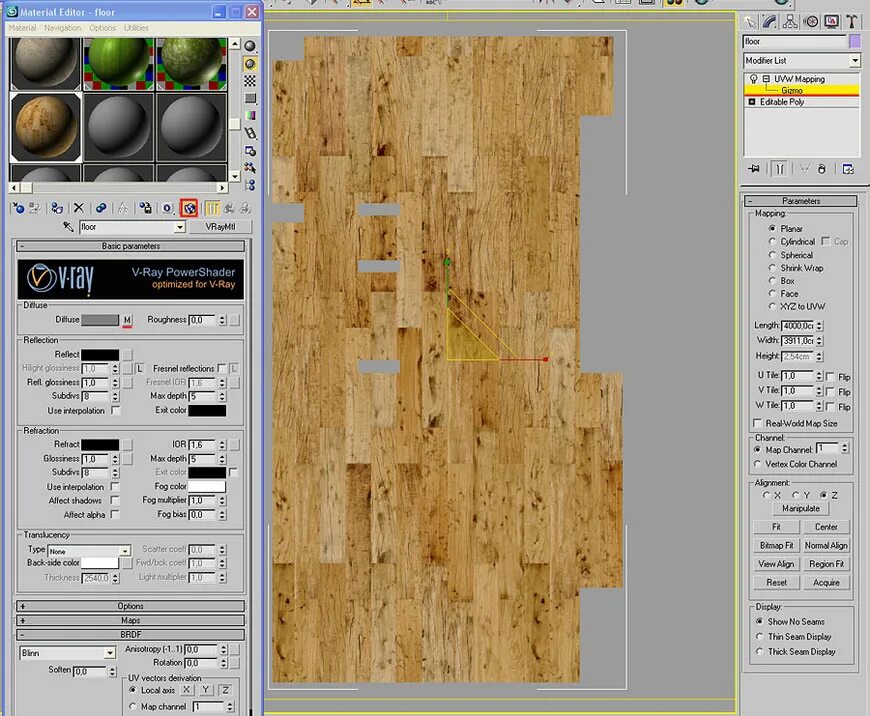Open the Navigation menu
The image size is (870, 716).
point(63,28)
